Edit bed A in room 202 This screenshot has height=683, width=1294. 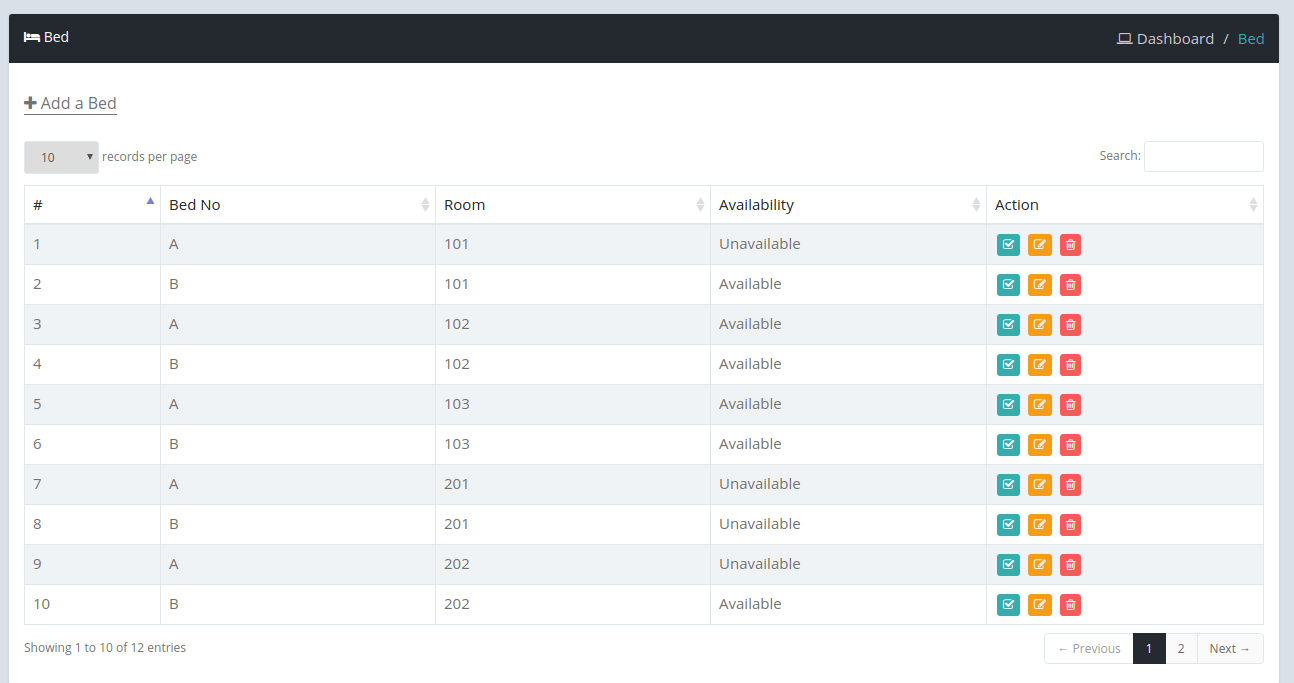[1039, 565]
